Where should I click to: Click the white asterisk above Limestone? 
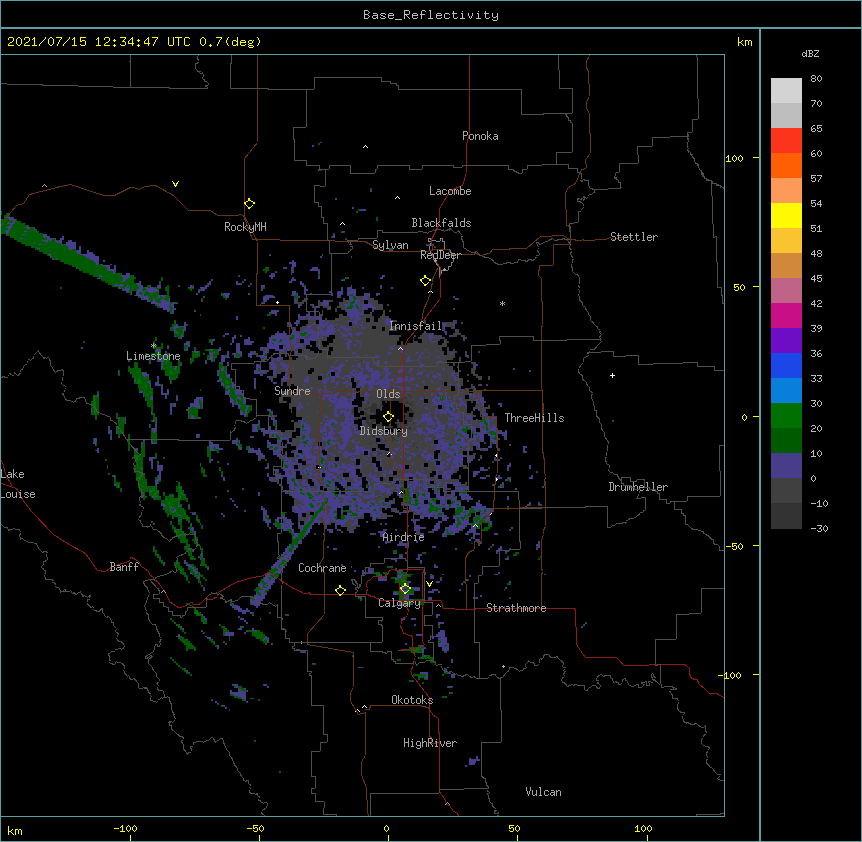tap(154, 345)
